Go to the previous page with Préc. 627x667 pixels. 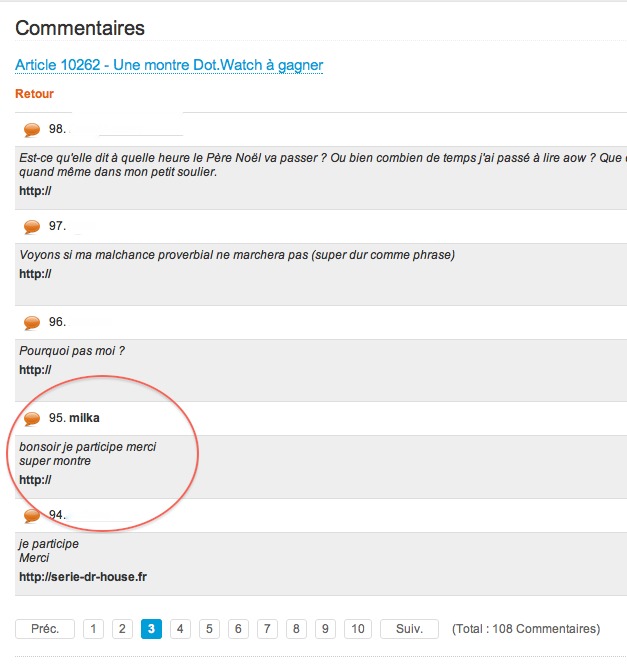pyautogui.click(x=45, y=629)
